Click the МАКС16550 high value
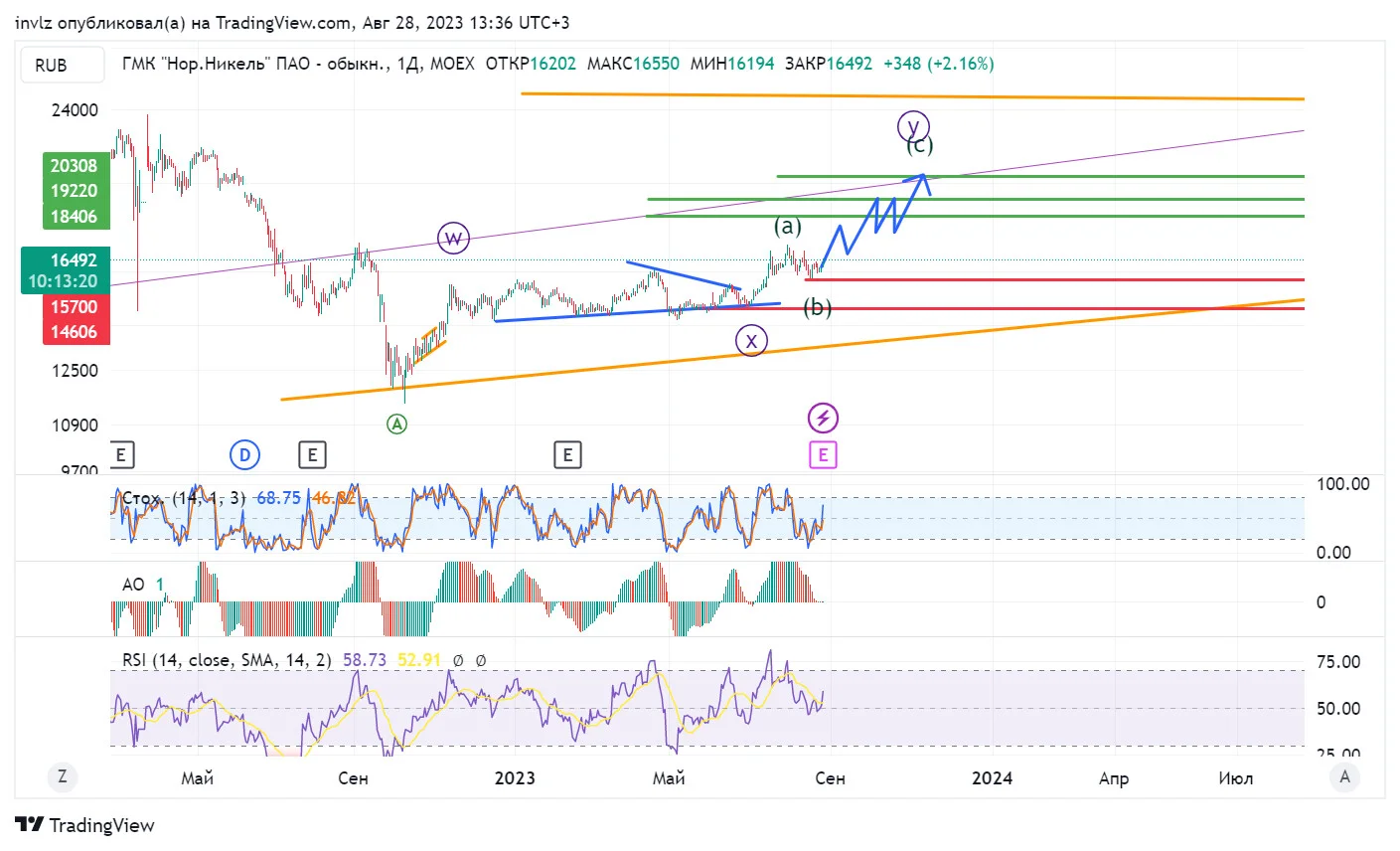 tap(633, 64)
